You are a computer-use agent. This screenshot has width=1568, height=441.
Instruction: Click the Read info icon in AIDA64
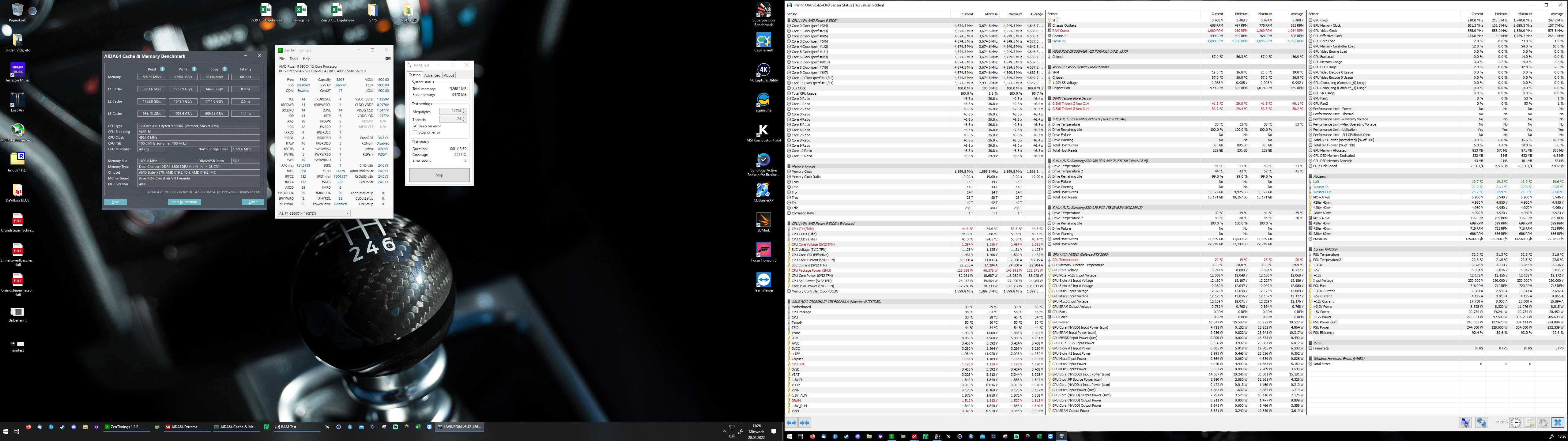pyautogui.click(x=163, y=69)
